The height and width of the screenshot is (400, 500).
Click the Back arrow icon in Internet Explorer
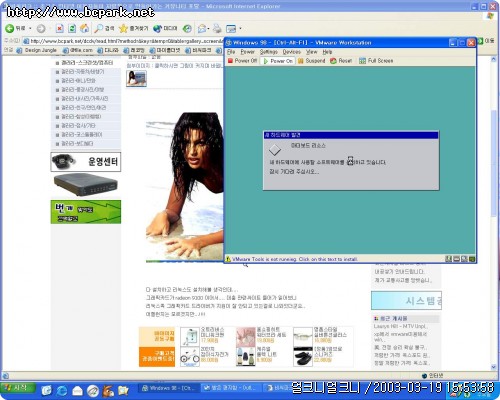tap(9, 29)
